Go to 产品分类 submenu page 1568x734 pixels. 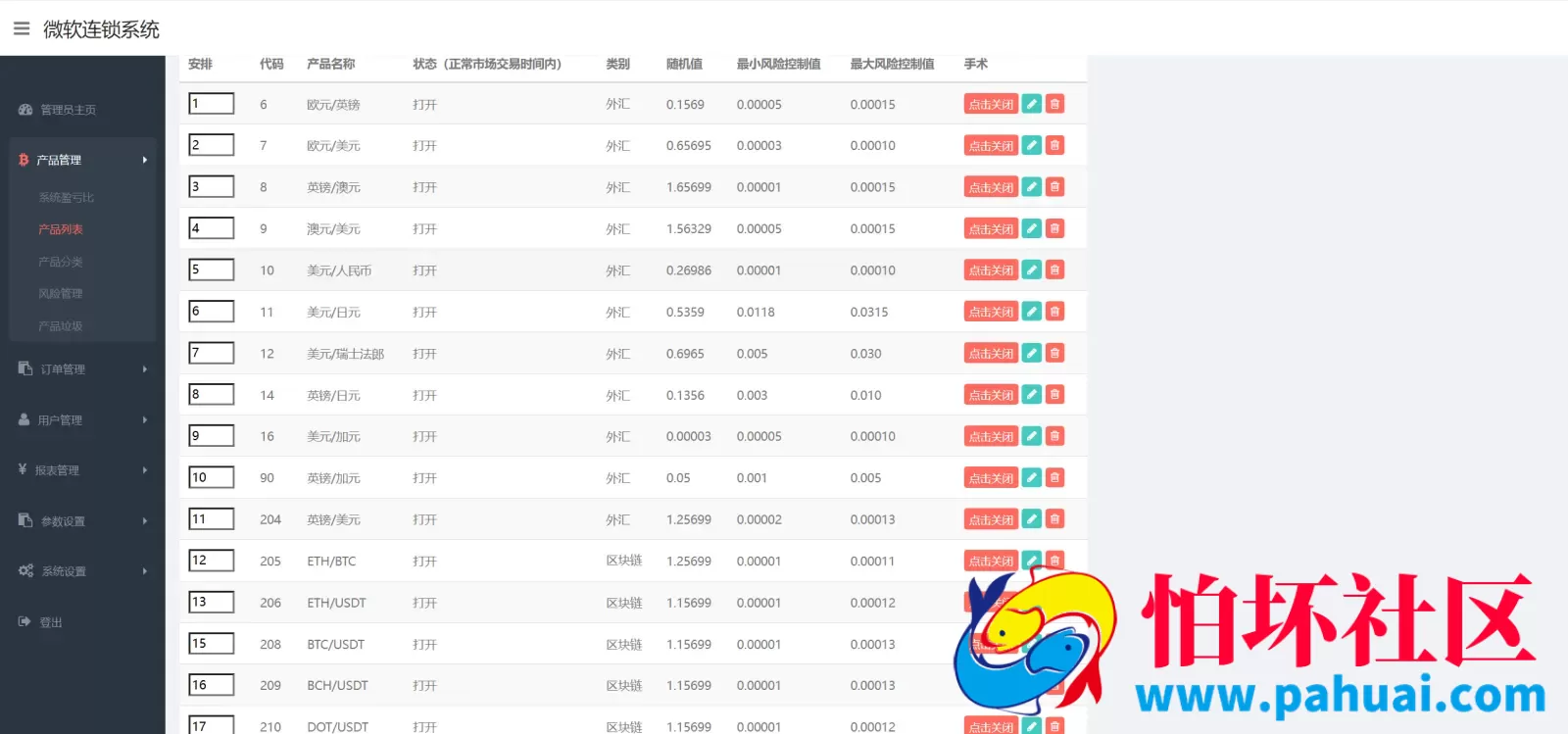(61, 262)
